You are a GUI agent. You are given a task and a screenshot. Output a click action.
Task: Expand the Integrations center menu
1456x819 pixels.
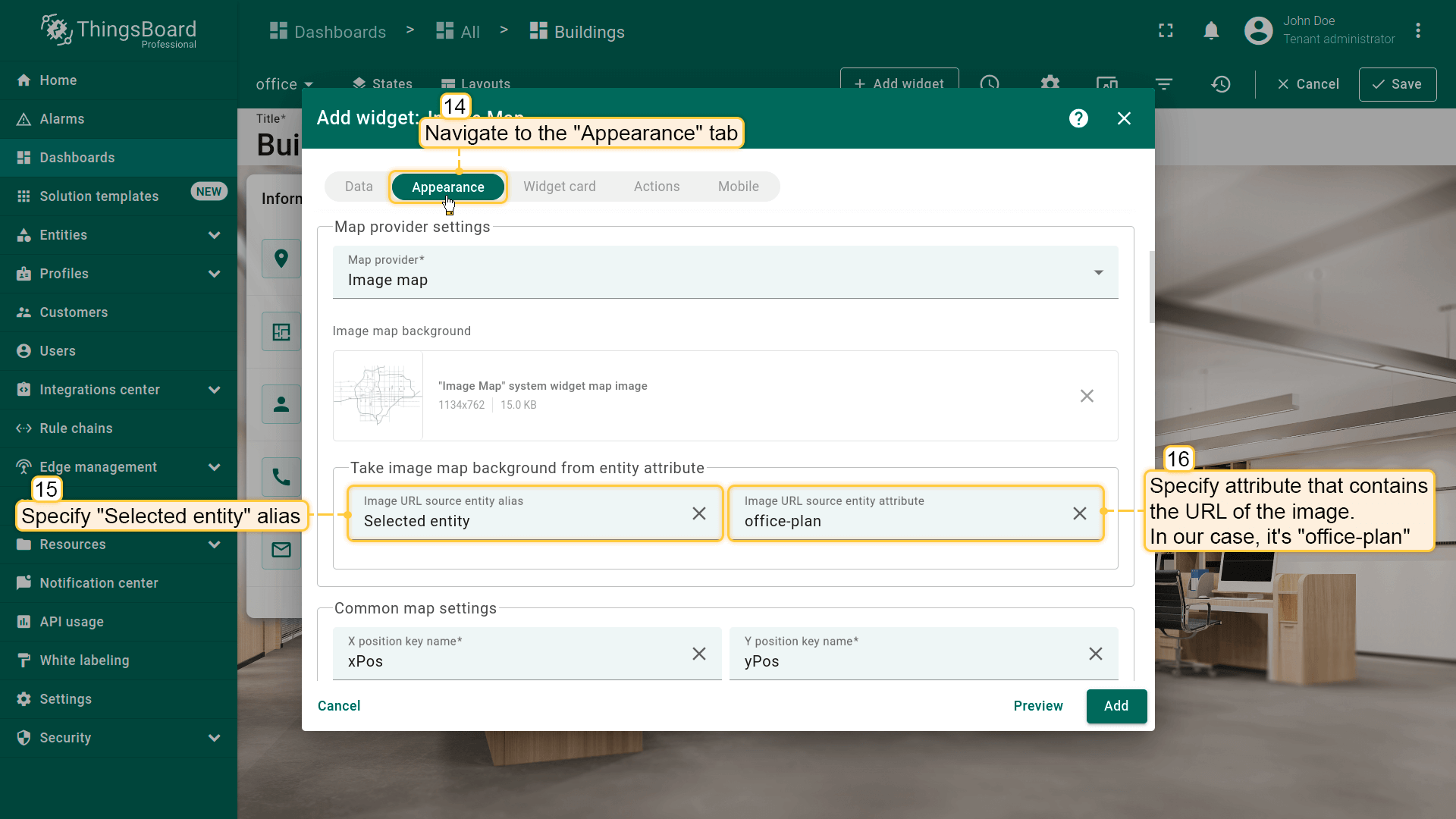pos(214,390)
